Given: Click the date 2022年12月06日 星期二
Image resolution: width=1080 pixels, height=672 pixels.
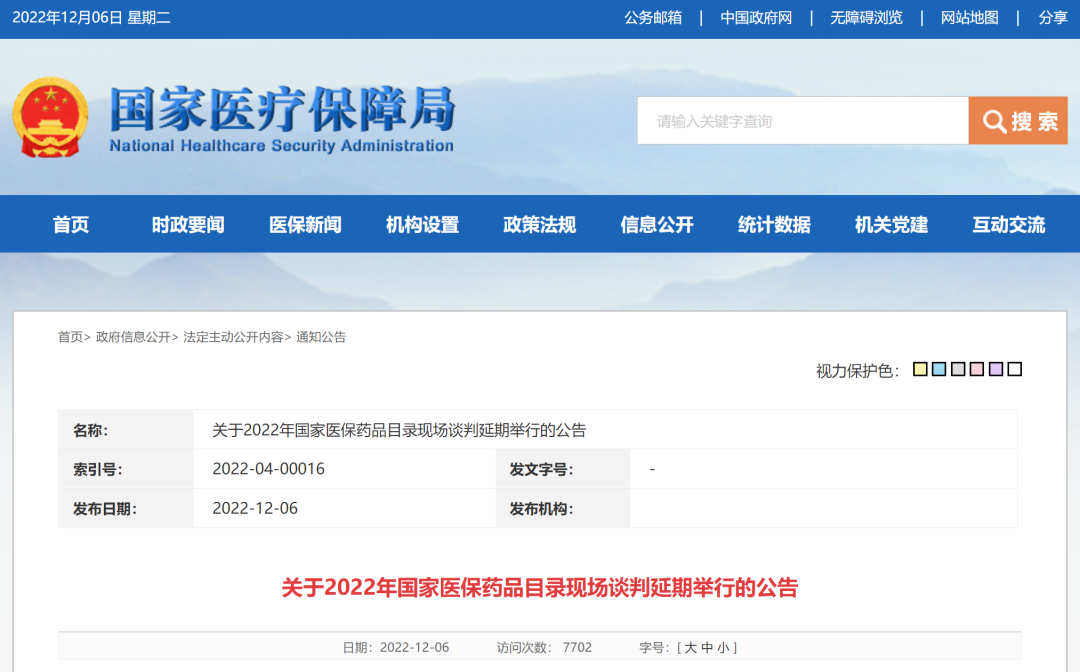Looking at the screenshot, I should point(92,18).
